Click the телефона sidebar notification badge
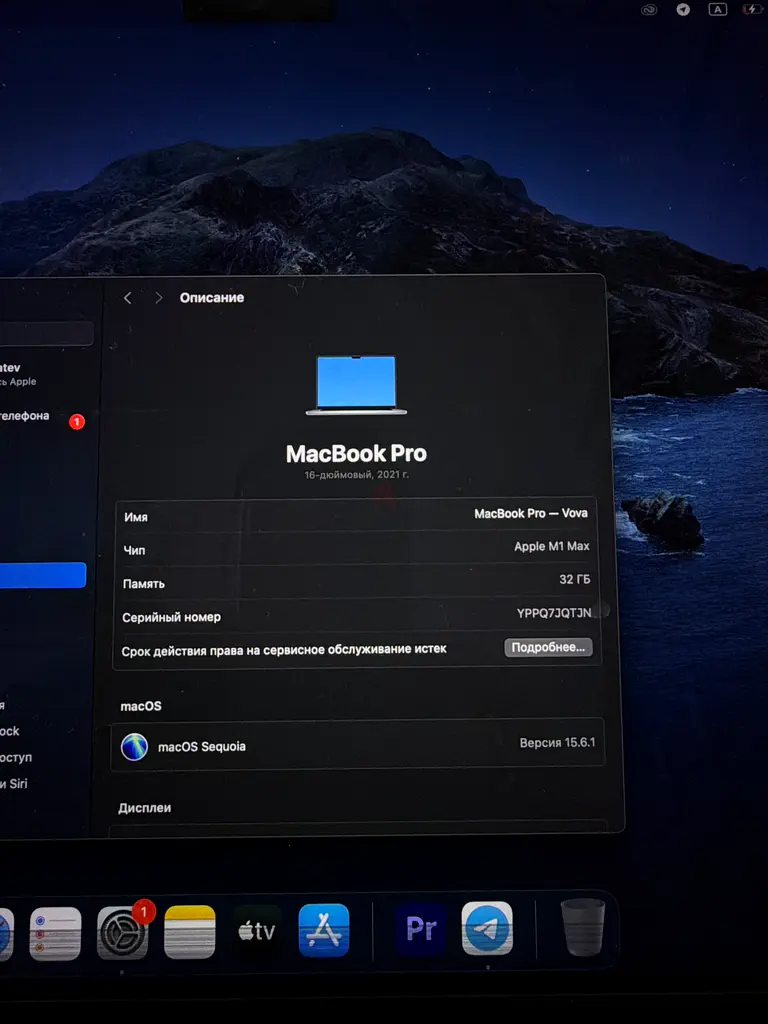Viewport: 768px width, 1024px height. 77,422
